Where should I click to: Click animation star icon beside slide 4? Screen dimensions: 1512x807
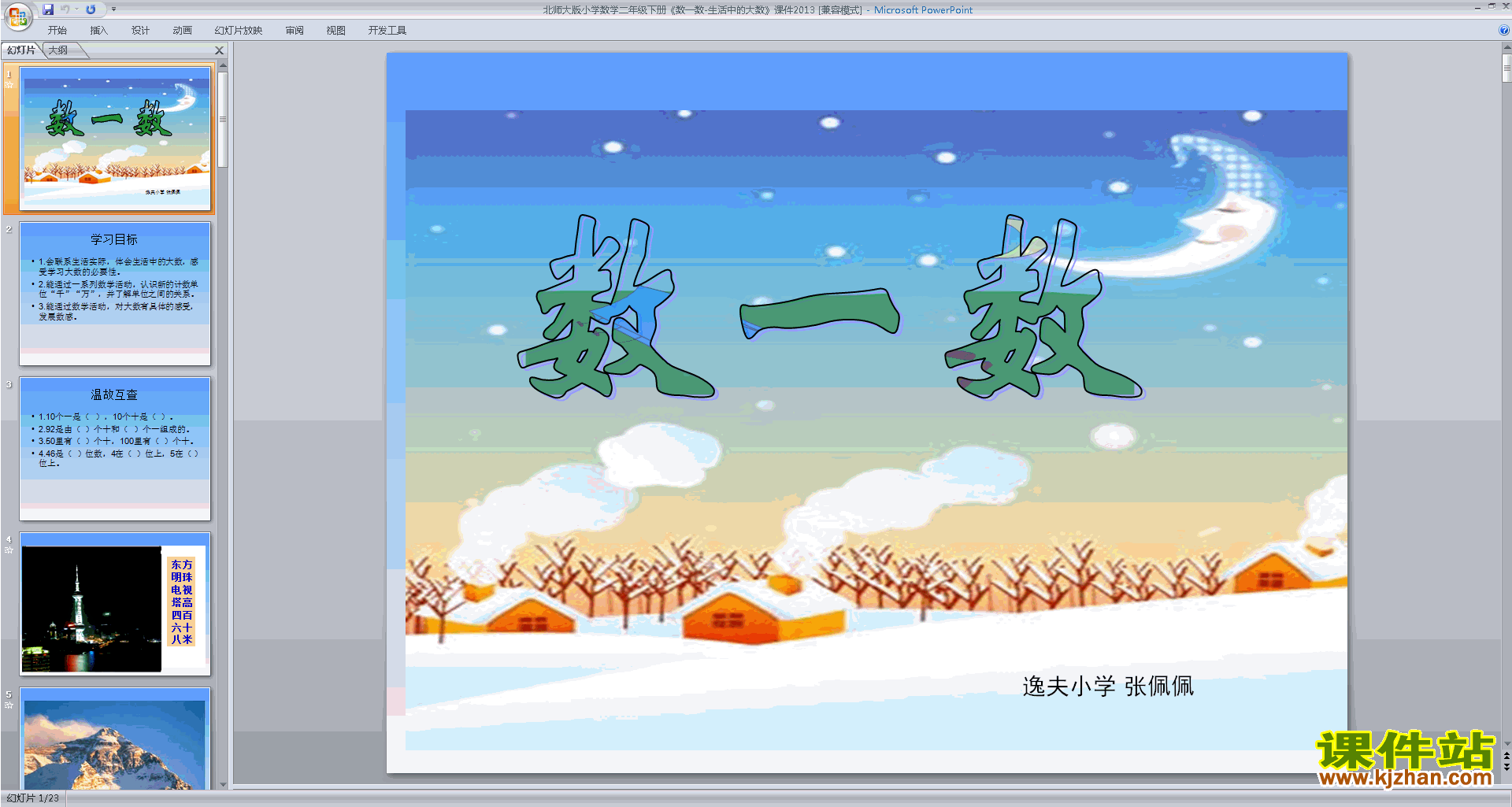(x=9, y=550)
